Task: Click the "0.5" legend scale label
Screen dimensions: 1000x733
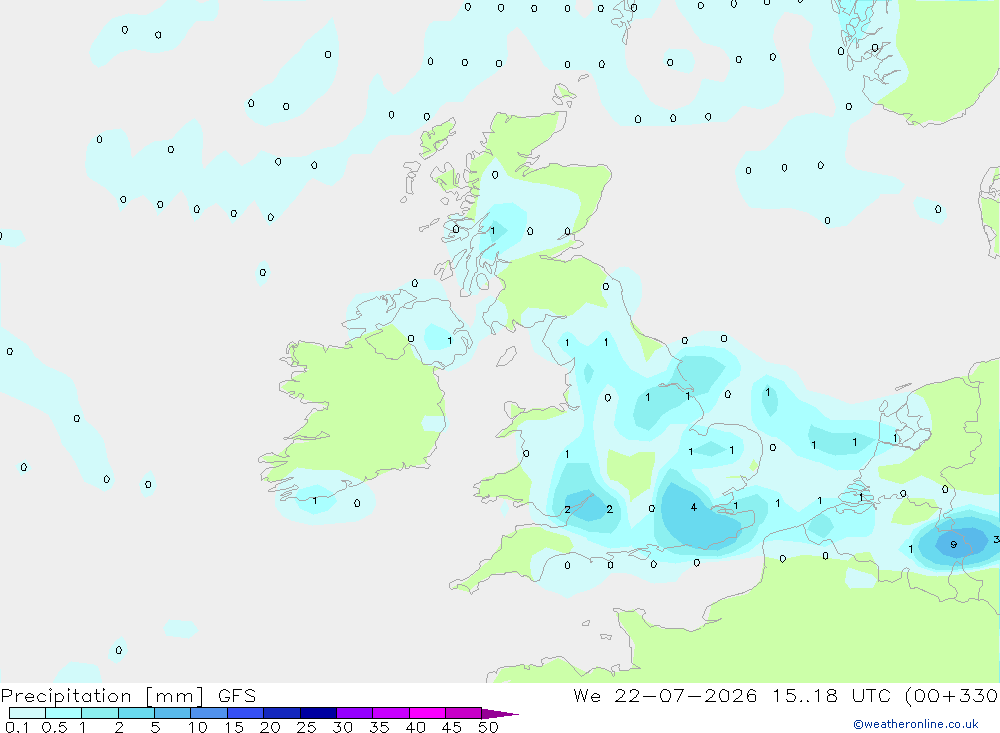Action: pos(54,727)
